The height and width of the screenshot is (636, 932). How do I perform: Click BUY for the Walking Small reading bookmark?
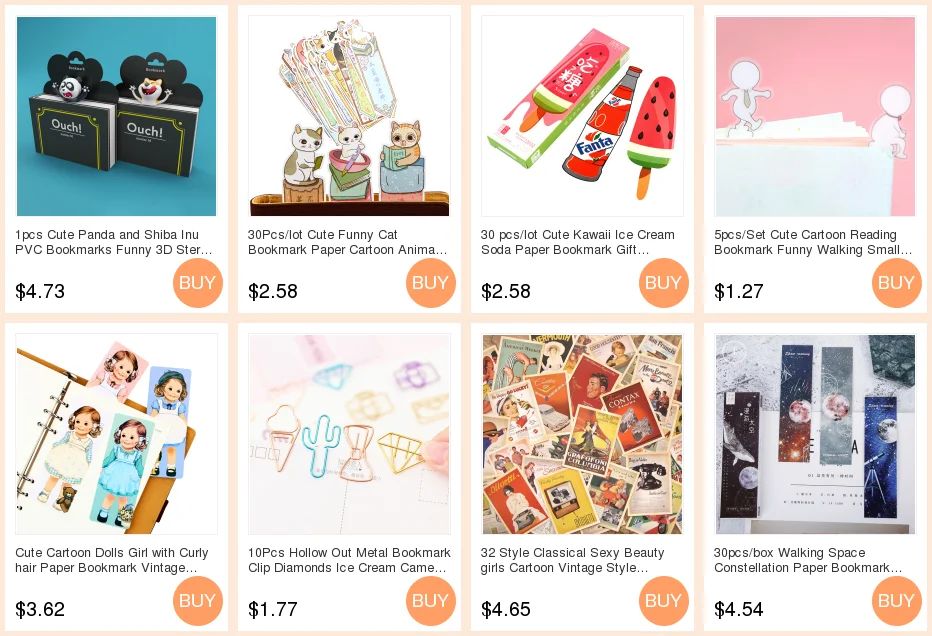point(897,283)
